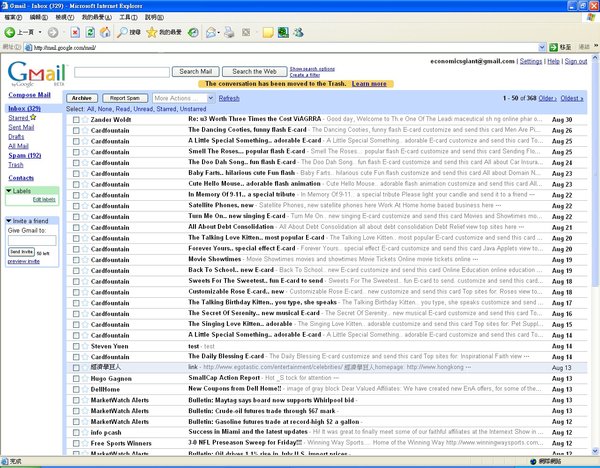Click the Compose Mail link
This screenshot has height=468, width=600.
pyautogui.click(x=29, y=95)
